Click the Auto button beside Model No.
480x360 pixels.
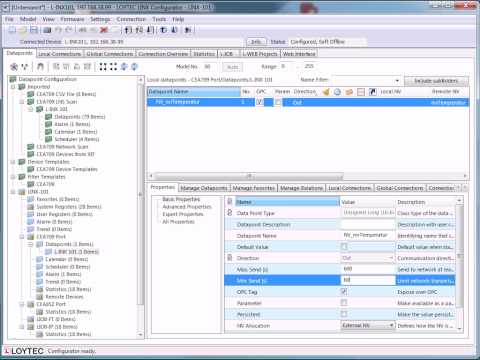[x=232, y=67]
